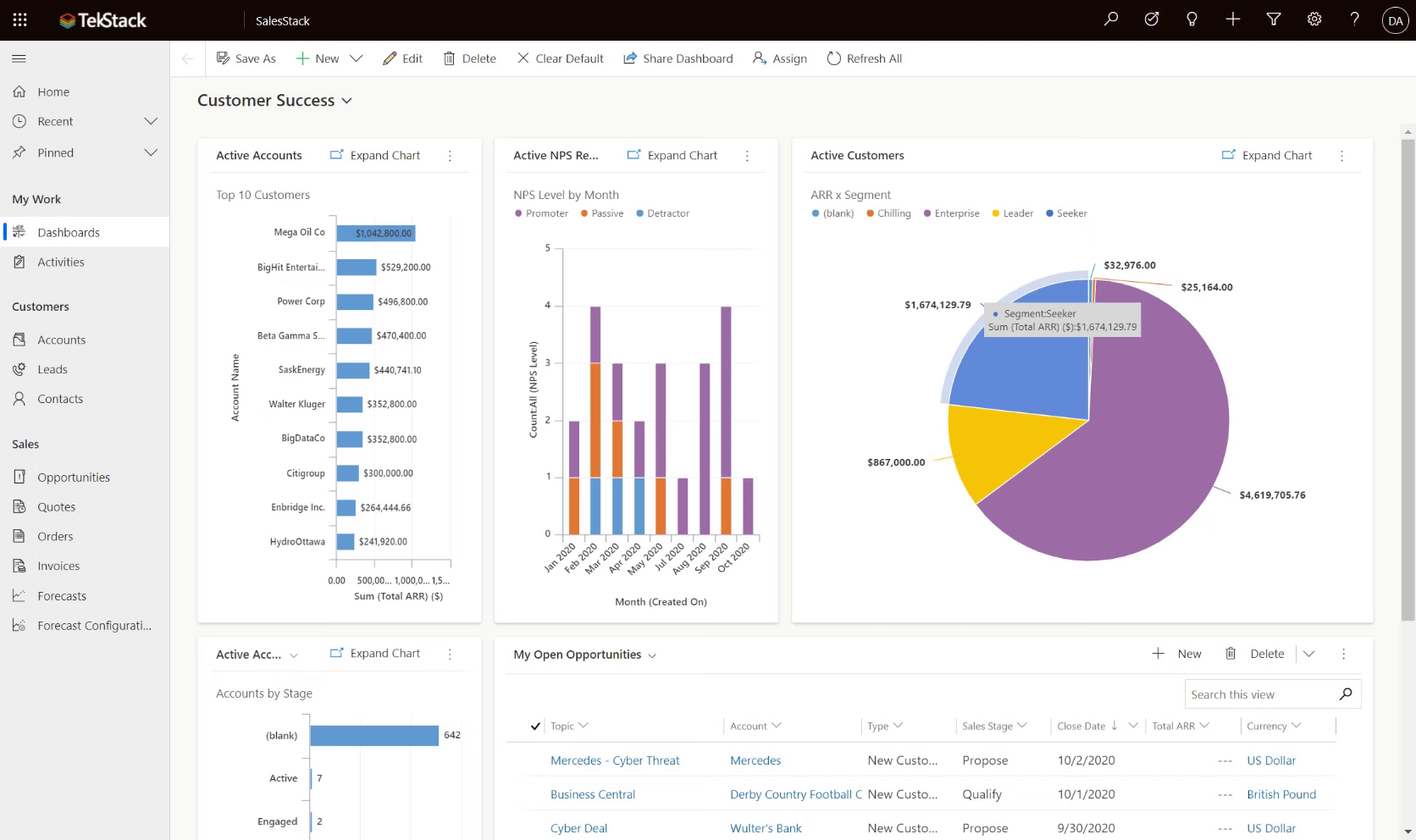Open the task flow checkmark circle icon
This screenshot has width=1416, height=840.
(1152, 19)
